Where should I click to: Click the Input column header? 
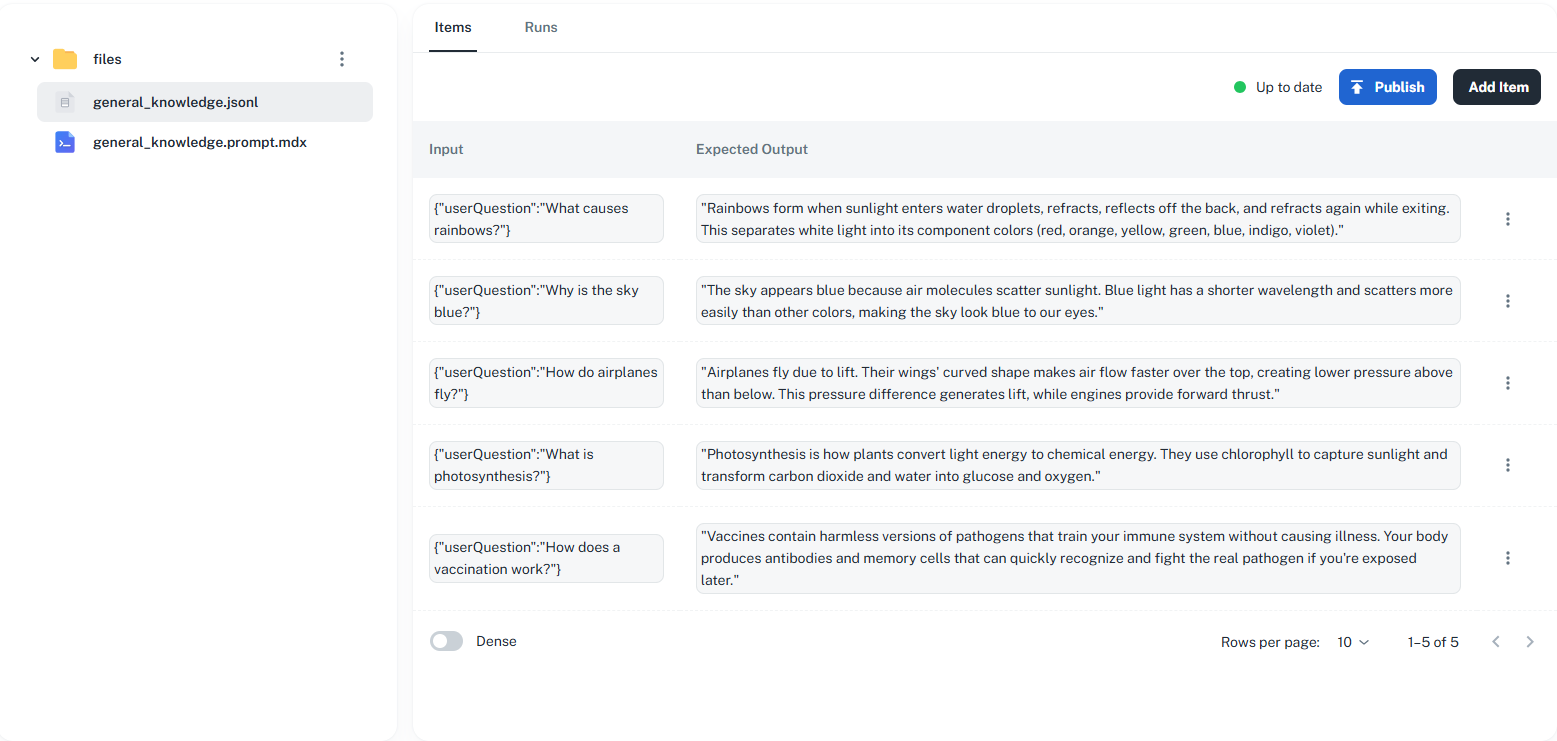(446, 149)
